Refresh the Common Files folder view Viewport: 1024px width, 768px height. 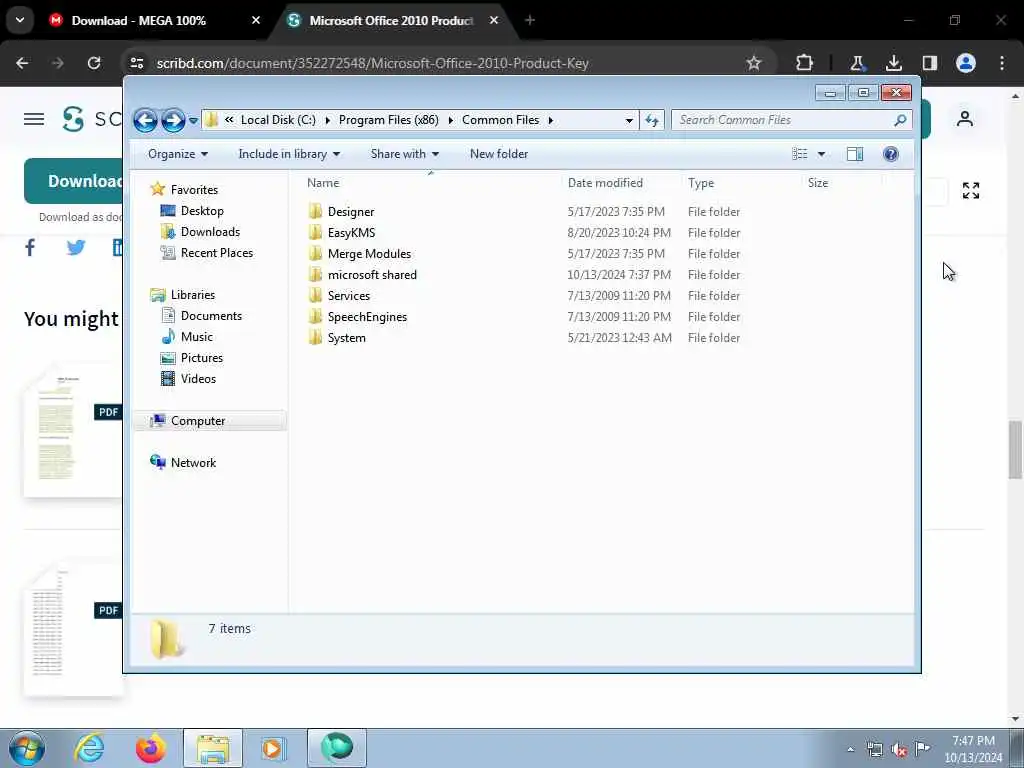[652, 120]
